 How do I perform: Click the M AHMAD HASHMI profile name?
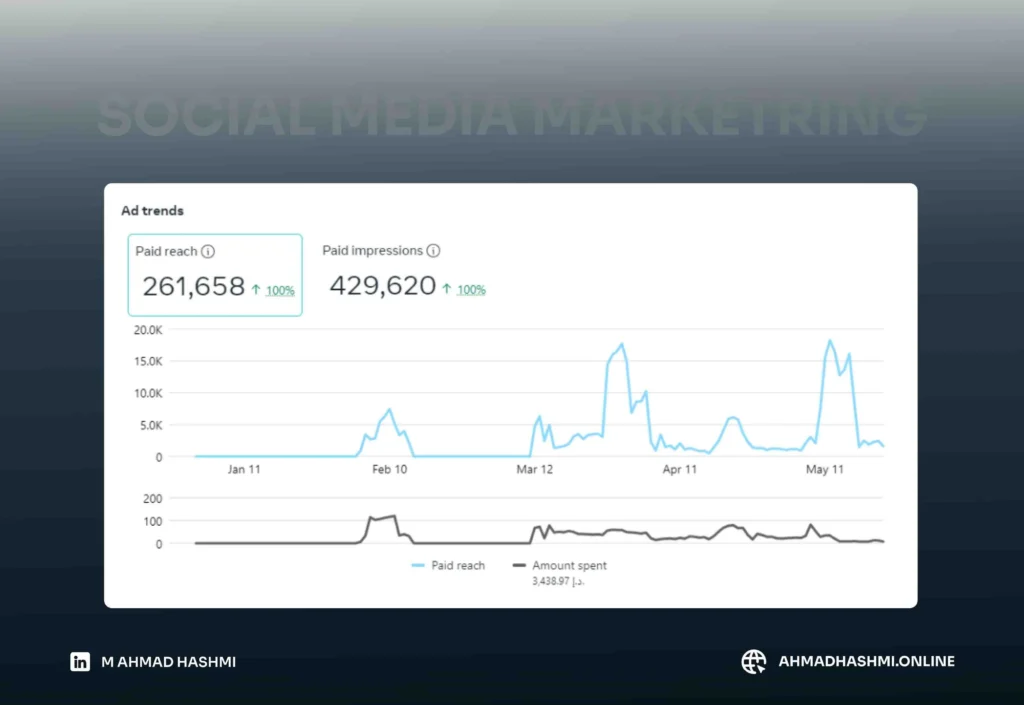point(169,662)
